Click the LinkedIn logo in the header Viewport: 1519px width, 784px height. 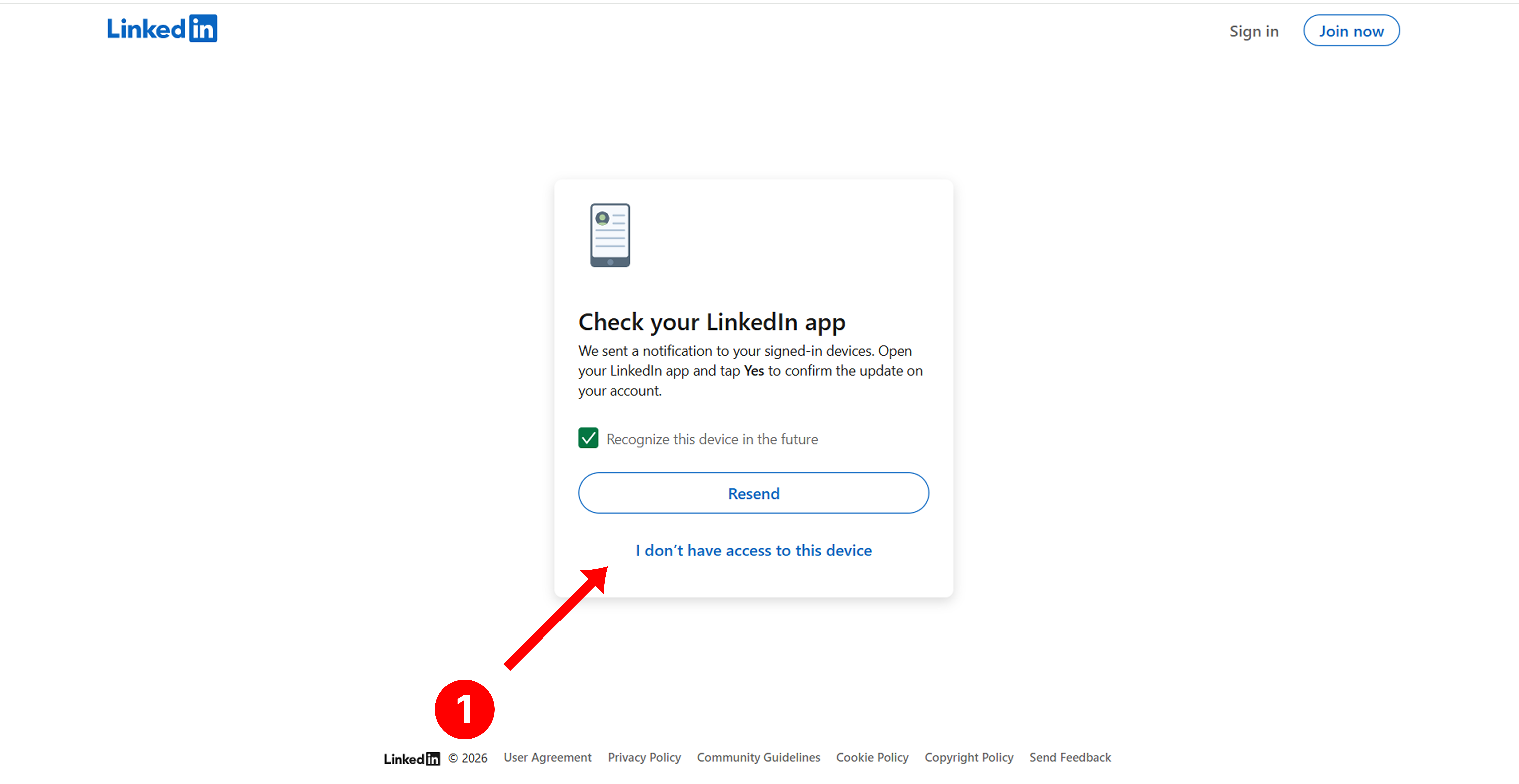(x=162, y=29)
